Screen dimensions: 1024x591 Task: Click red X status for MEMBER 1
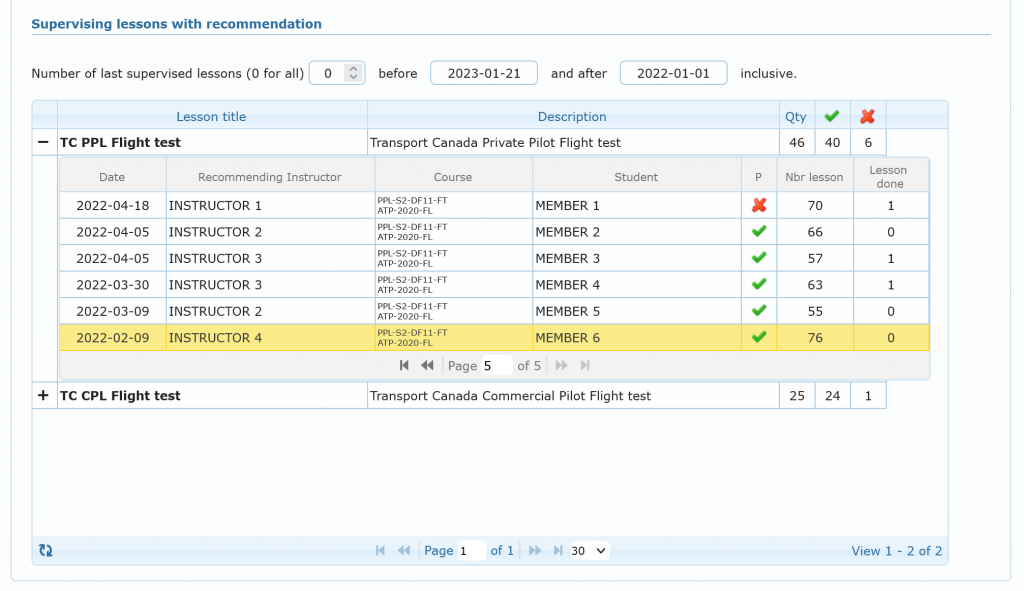(x=758, y=206)
